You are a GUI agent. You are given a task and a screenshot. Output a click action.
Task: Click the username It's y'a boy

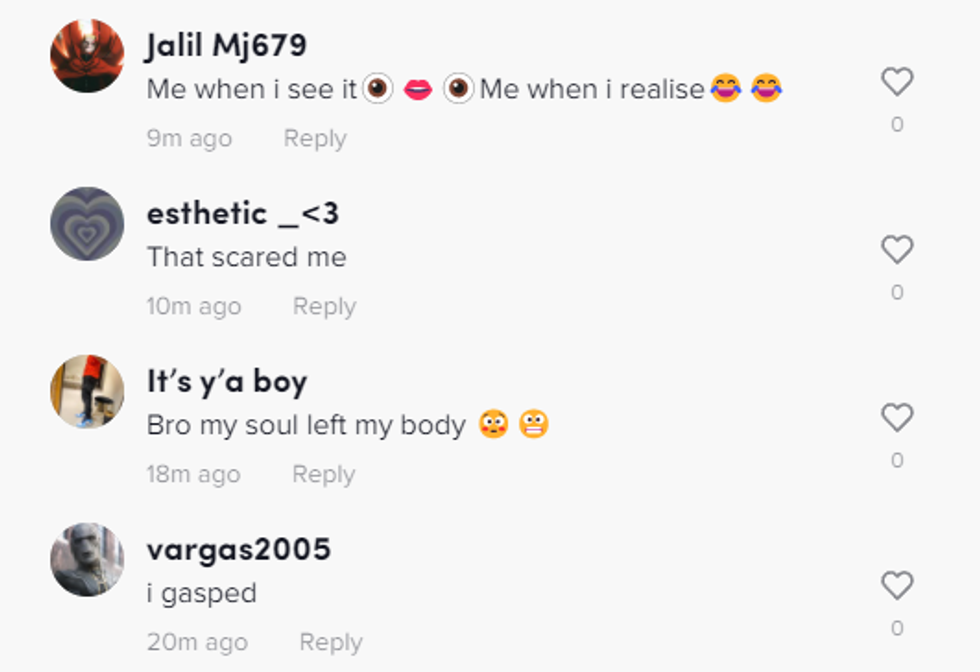[x=227, y=381]
